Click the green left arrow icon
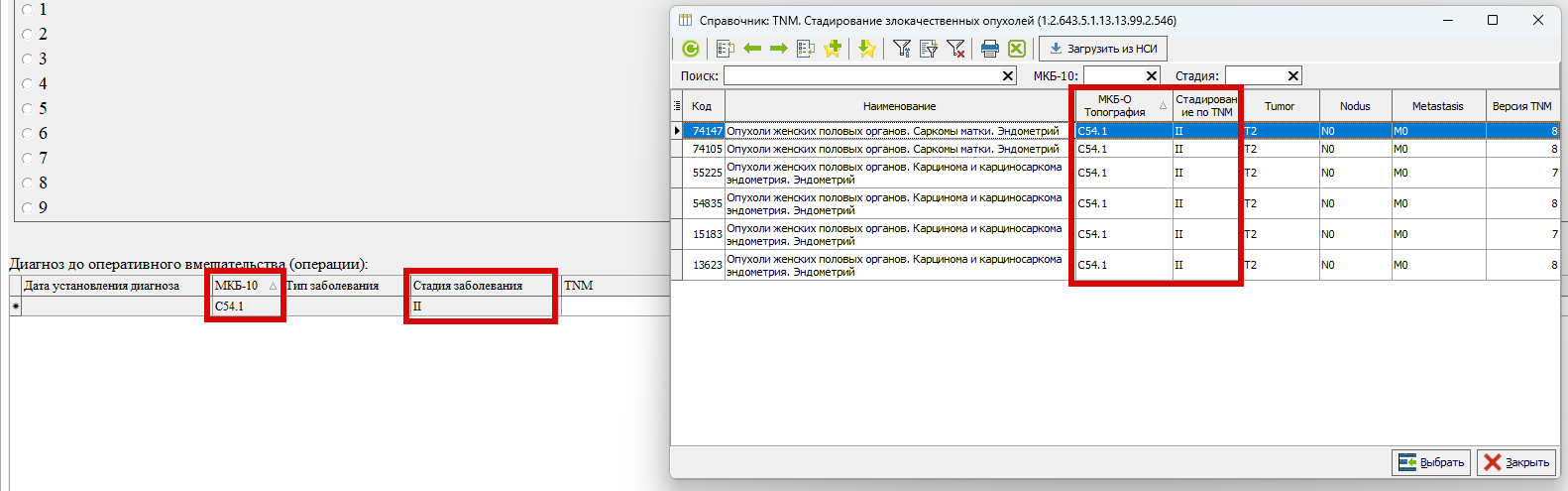 pyautogui.click(x=752, y=49)
